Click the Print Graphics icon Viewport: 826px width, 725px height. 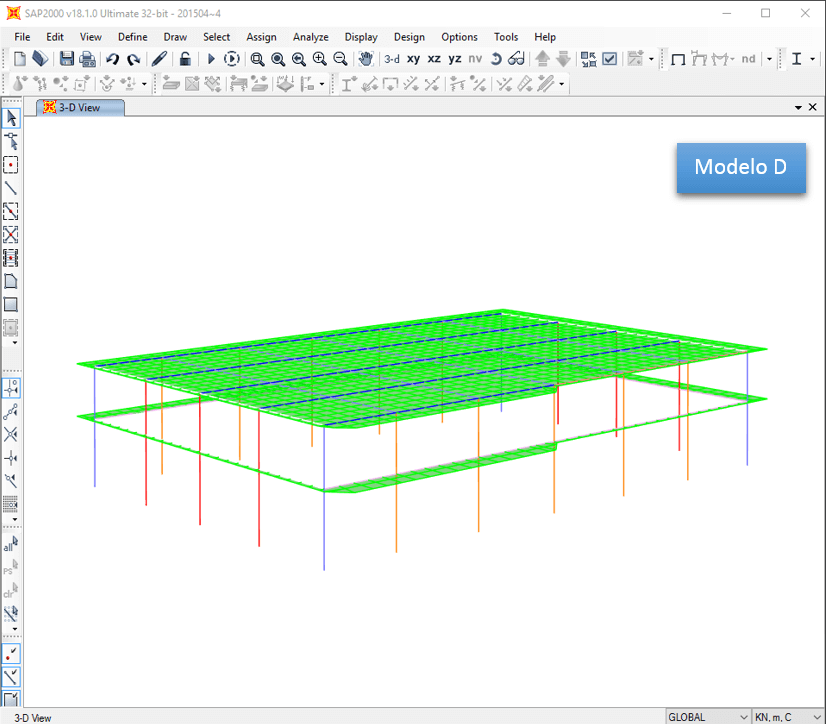[88, 58]
